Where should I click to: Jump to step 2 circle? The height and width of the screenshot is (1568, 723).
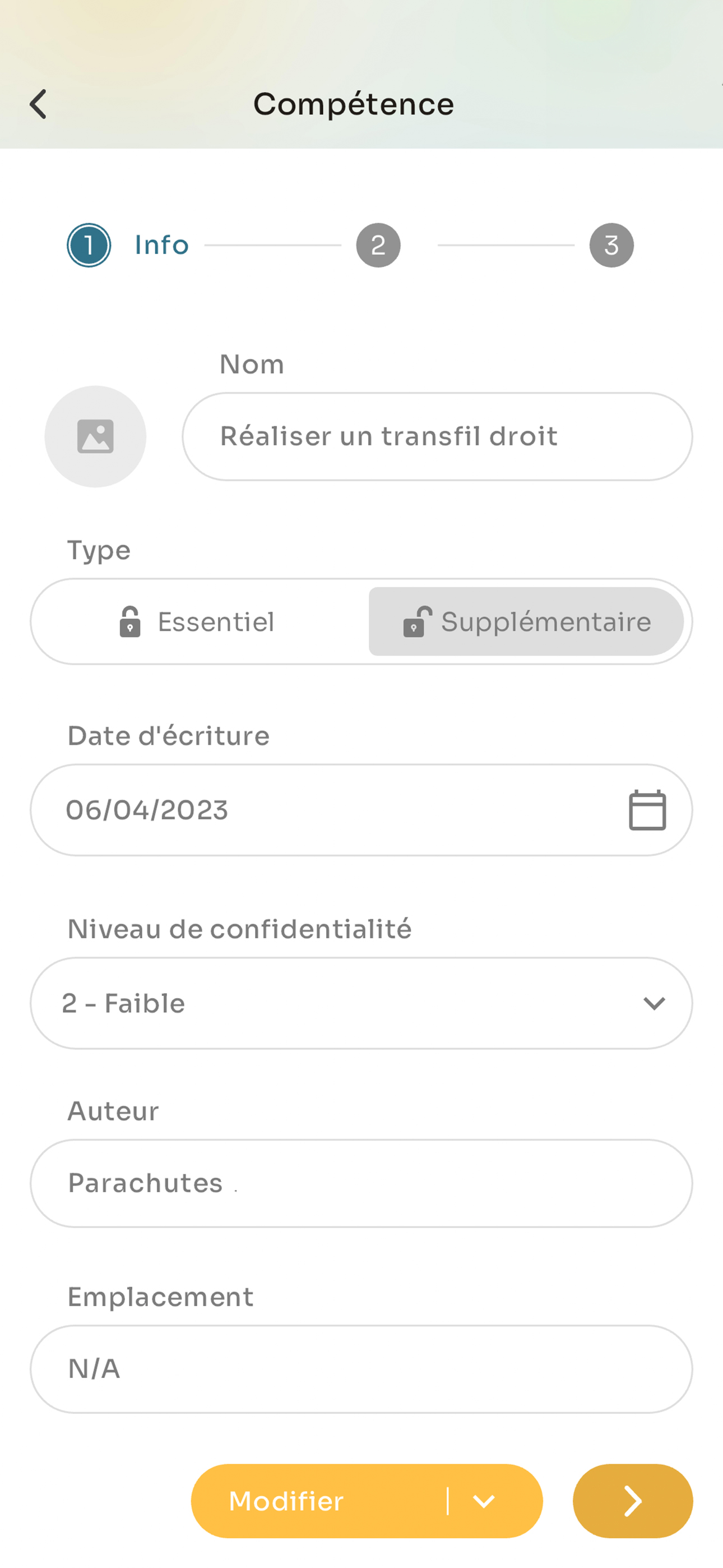[378, 245]
